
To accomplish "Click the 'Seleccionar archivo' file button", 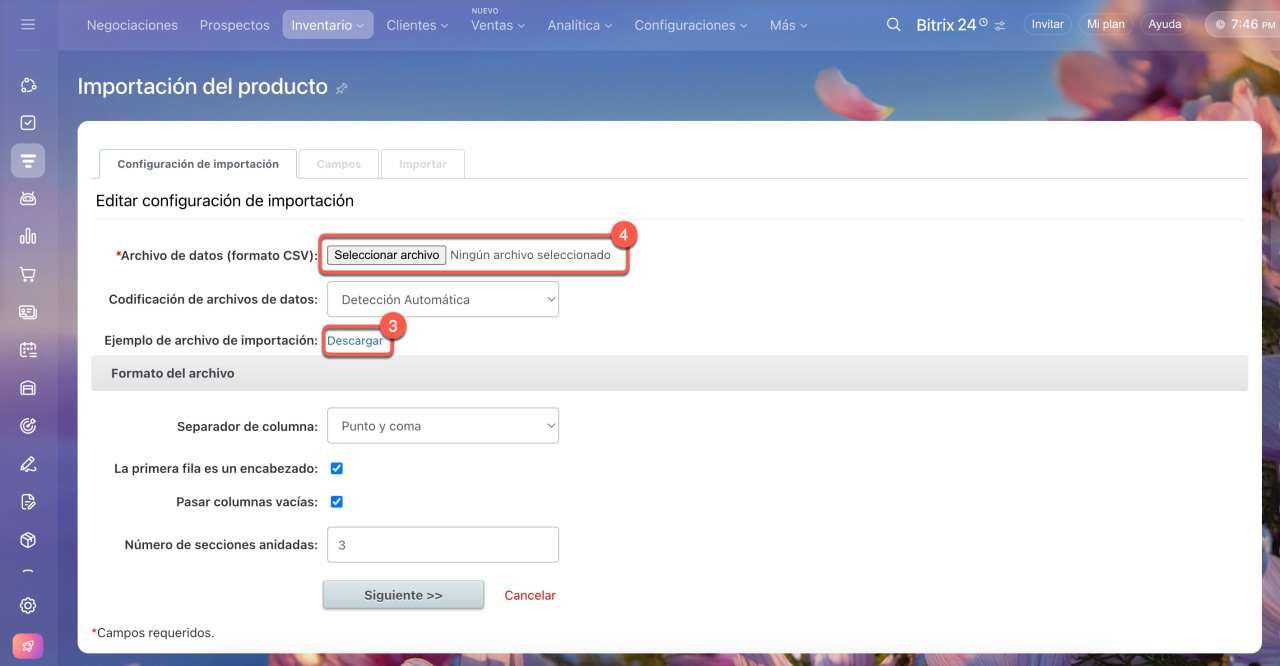I will click(x=386, y=255).
